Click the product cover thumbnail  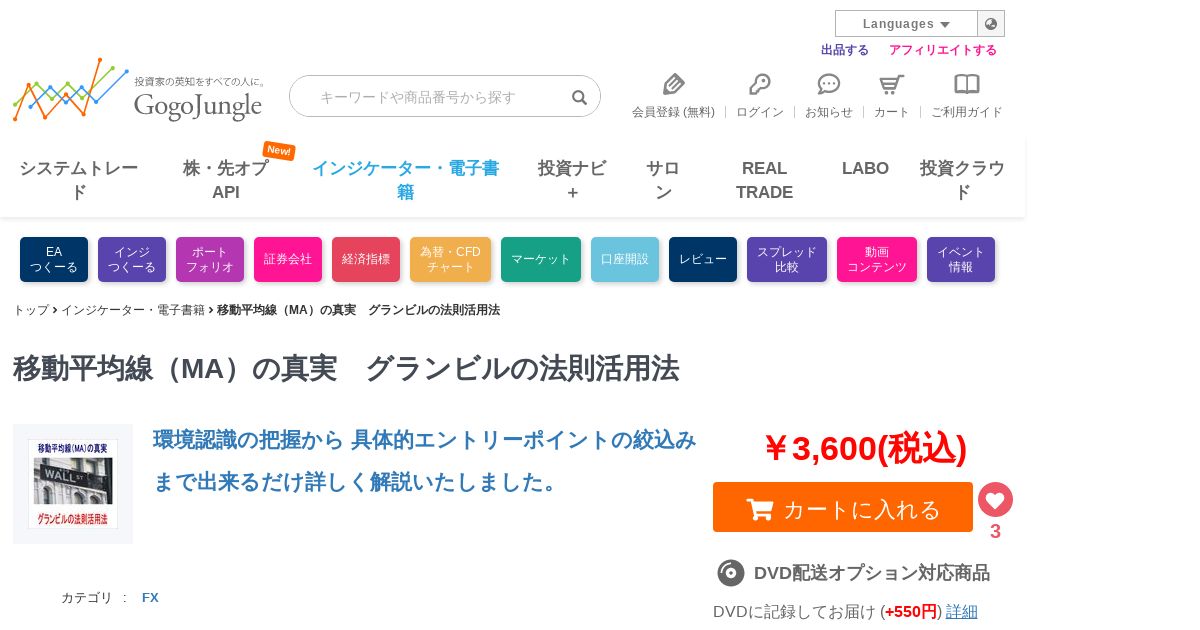tap(73, 484)
